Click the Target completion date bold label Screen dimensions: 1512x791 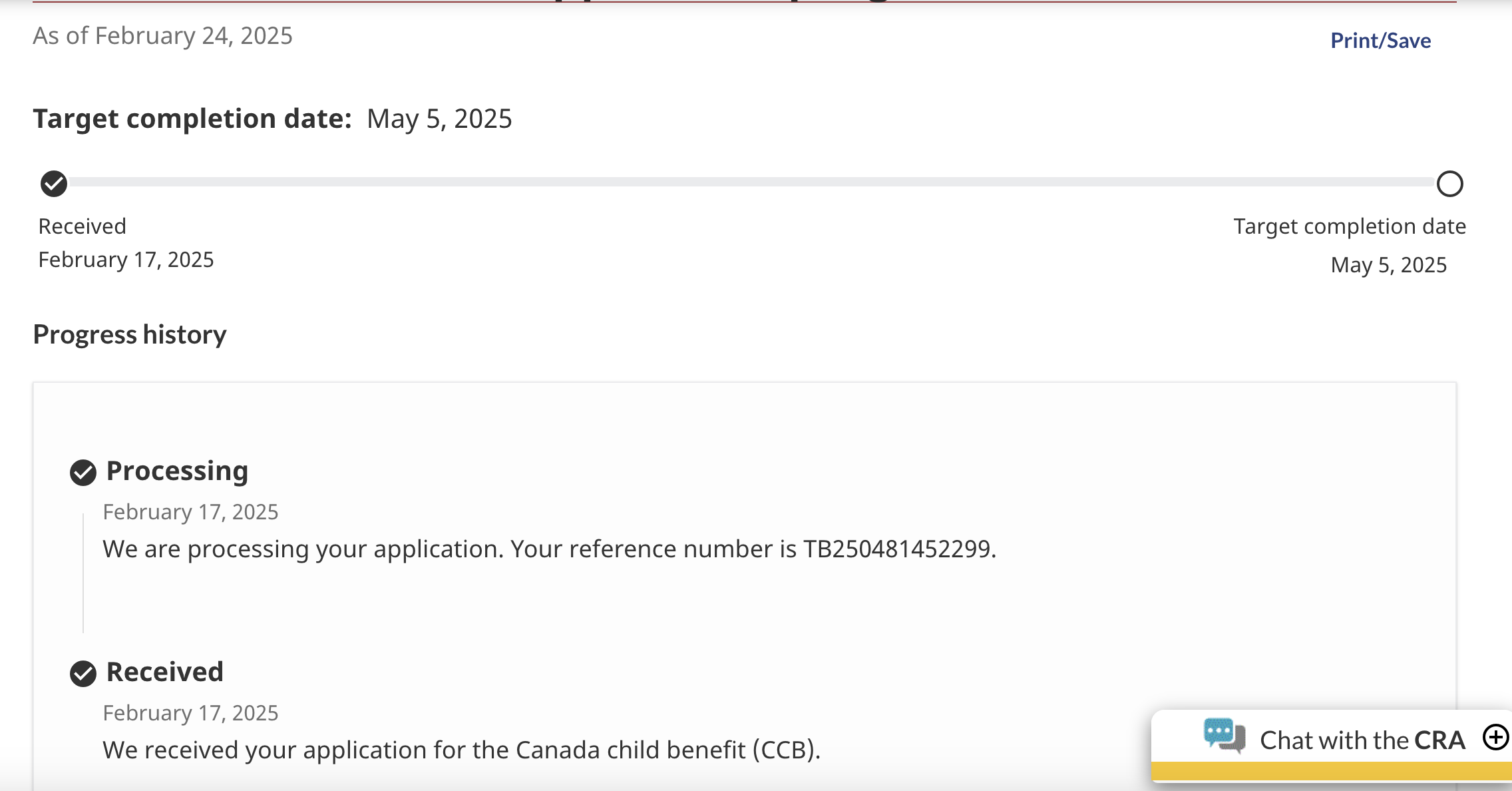pyautogui.click(x=192, y=119)
